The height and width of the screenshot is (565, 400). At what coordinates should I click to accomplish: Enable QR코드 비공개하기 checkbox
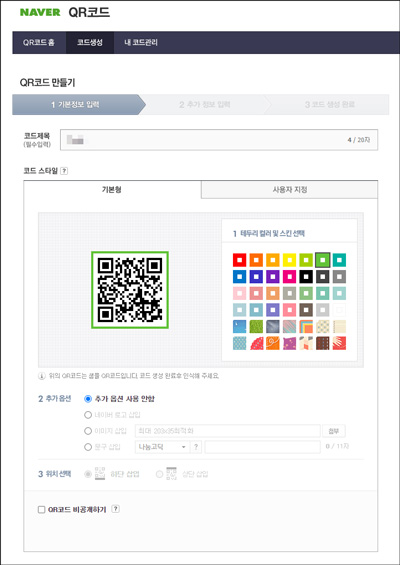pyautogui.click(x=41, y=510)
